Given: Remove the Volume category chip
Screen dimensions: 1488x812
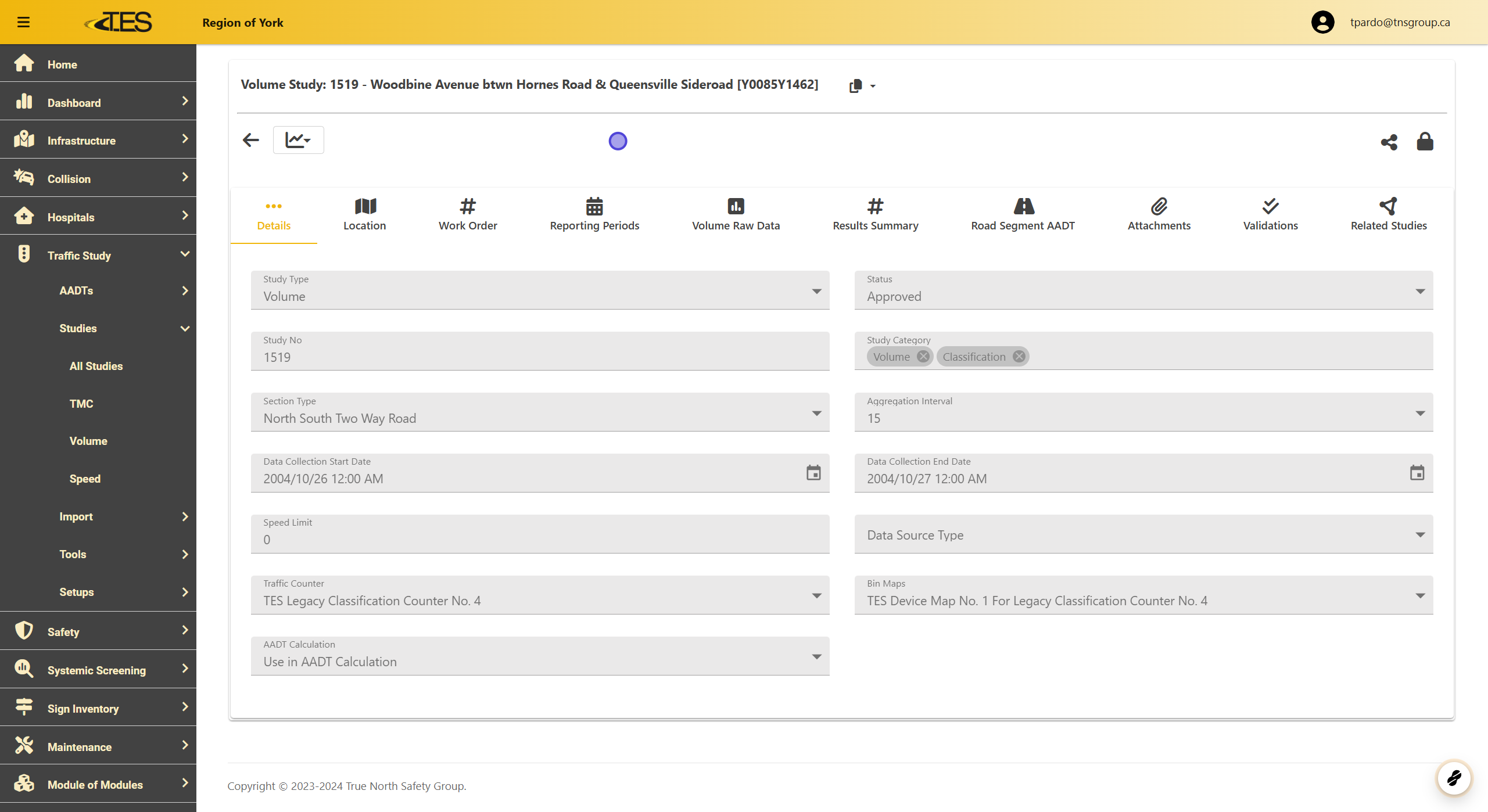Looking at the screenshot, I should point(923,357).
